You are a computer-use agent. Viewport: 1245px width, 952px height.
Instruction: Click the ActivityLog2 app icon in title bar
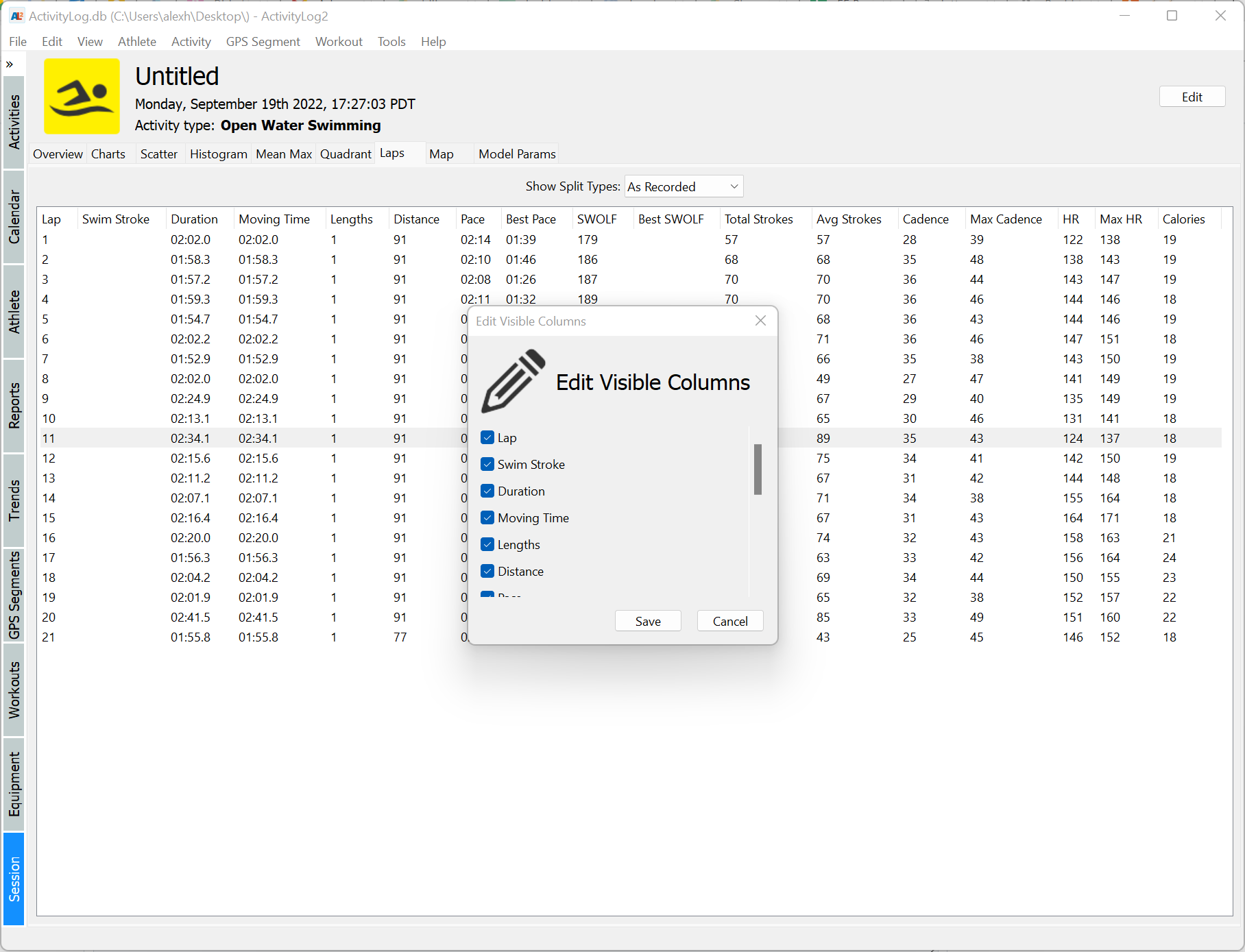point(17,16)
